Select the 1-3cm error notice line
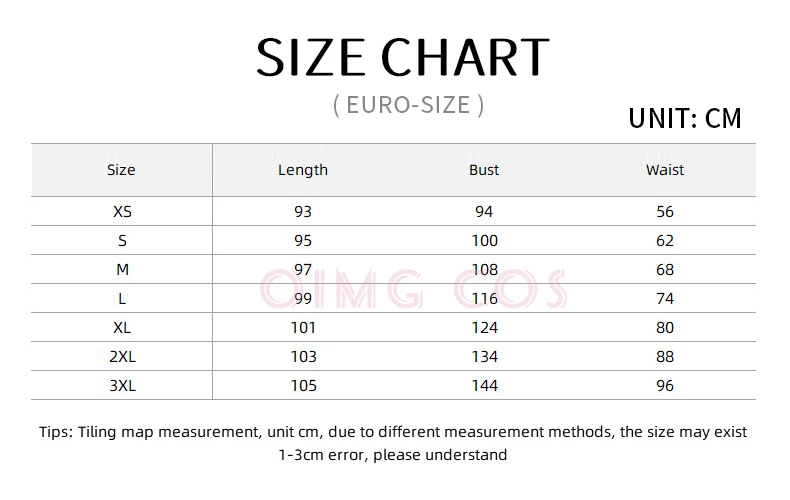 tap(393, 455)
